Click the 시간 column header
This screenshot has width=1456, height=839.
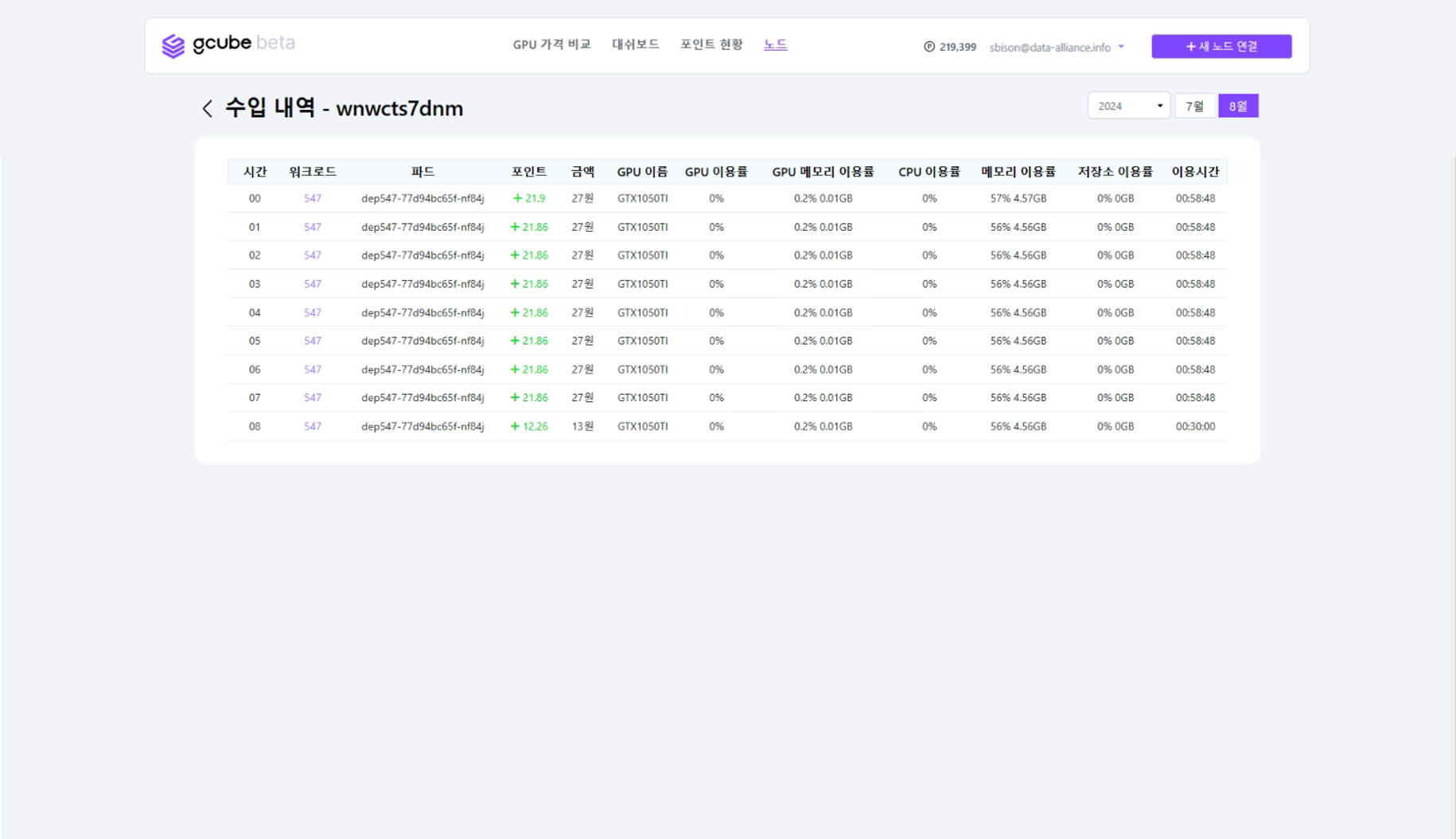click(x=255, y=172)
